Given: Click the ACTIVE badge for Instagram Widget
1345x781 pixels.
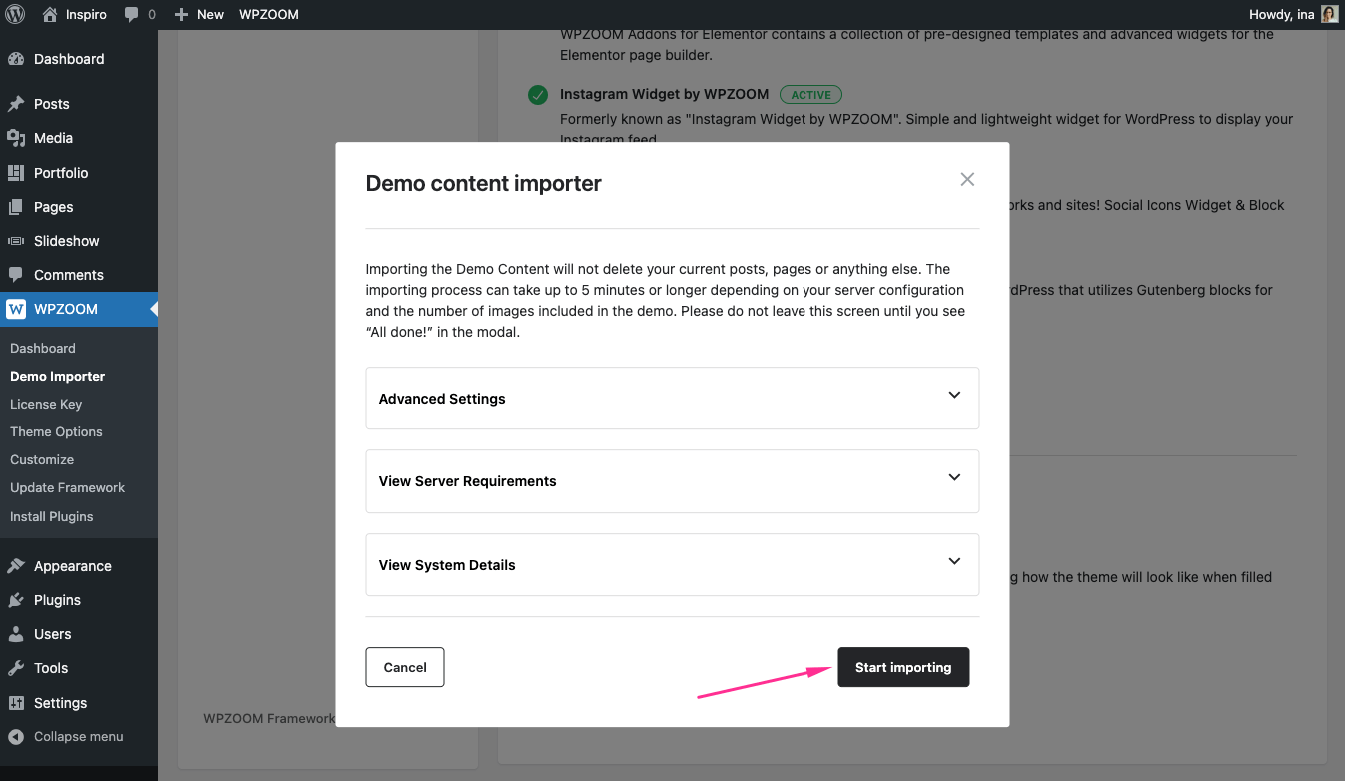Looking at the screenshot, I should (811, 95).
